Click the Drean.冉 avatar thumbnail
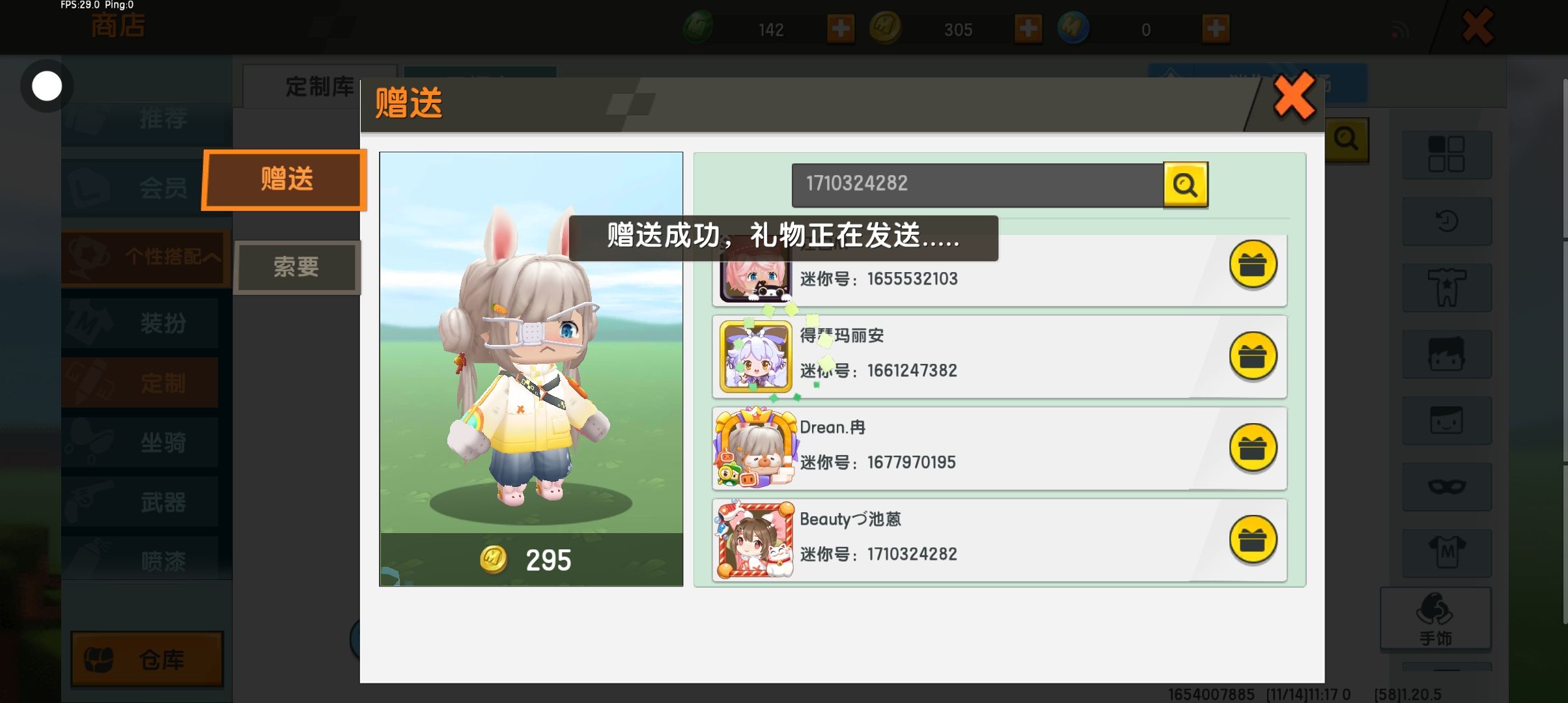Screen dimensions: 1568x703 [755, 448]
